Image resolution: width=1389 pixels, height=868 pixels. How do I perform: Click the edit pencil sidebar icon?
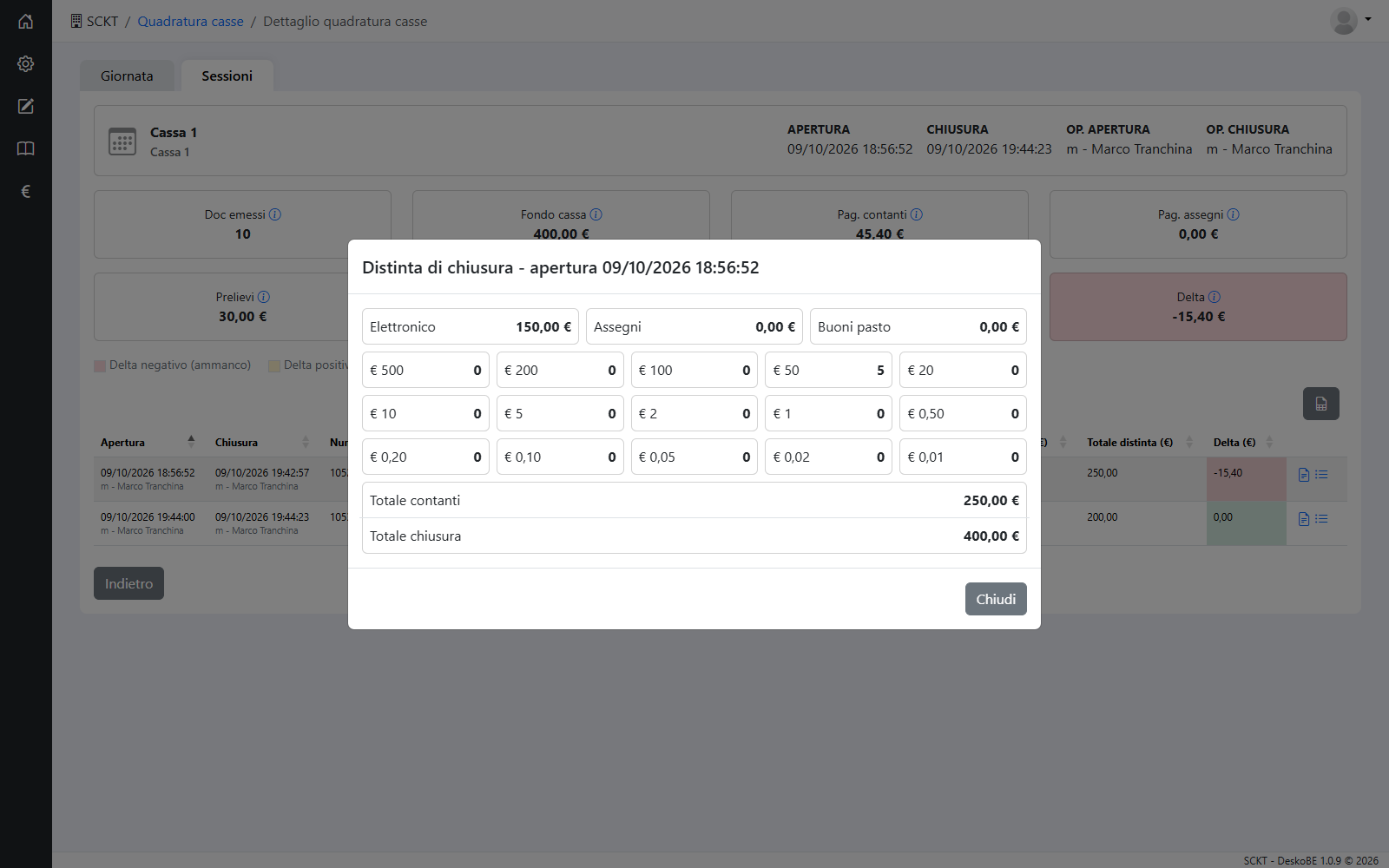click(26, 106)
